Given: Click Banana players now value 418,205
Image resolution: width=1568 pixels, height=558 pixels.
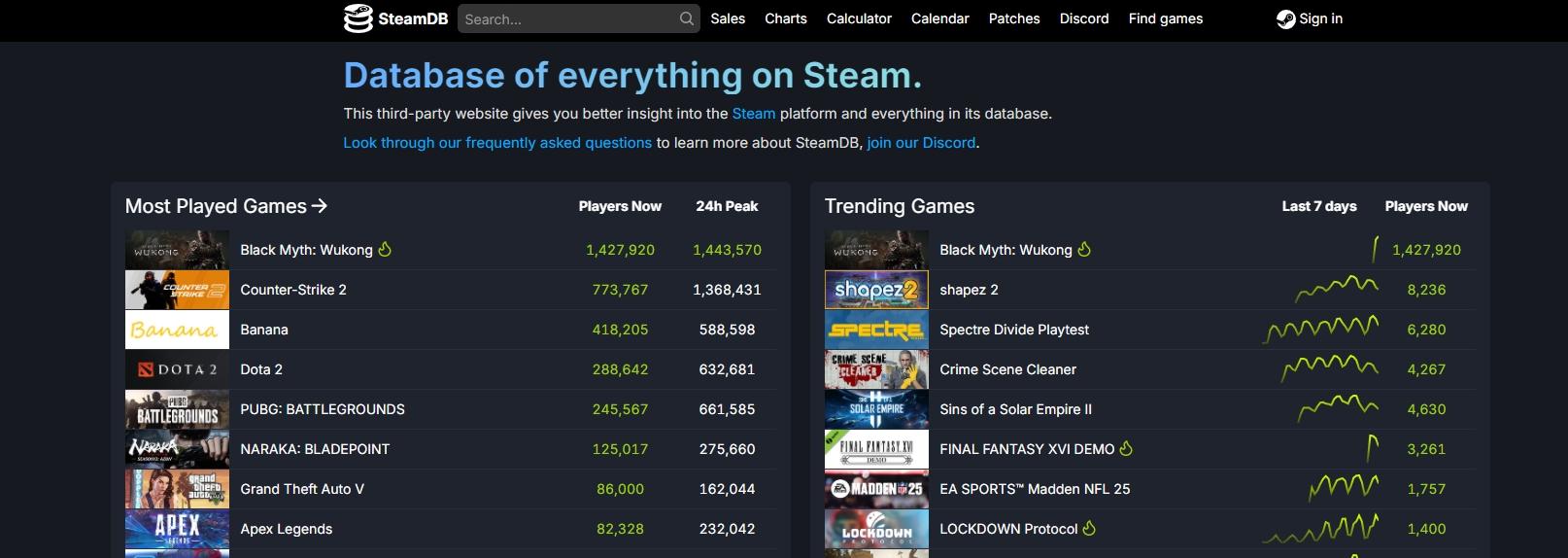Looking at the screenshot, I should click(x=620, y=330).
